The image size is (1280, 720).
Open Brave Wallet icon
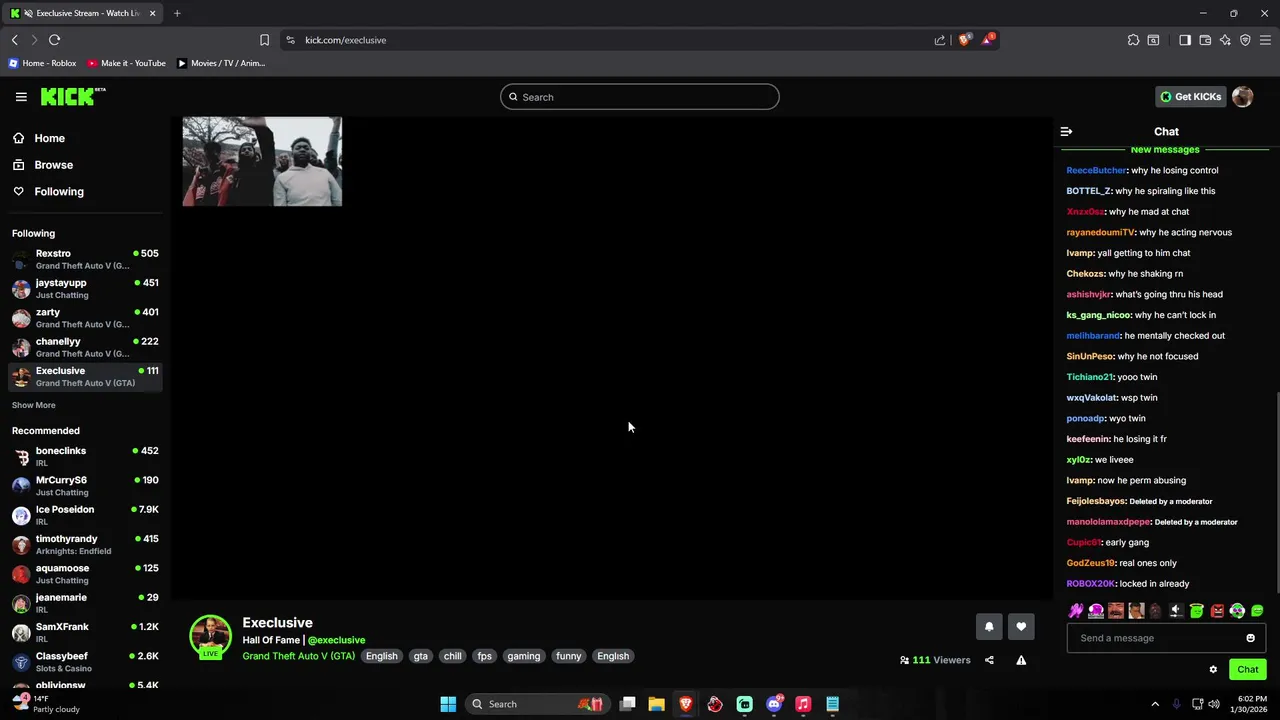1205,40
